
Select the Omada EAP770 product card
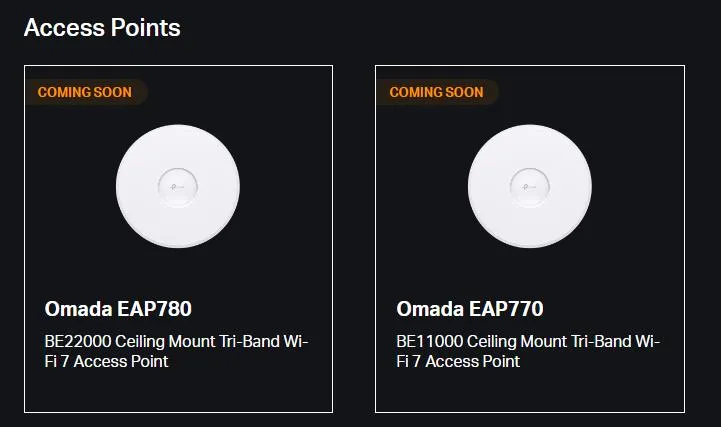tap(530, 239)
